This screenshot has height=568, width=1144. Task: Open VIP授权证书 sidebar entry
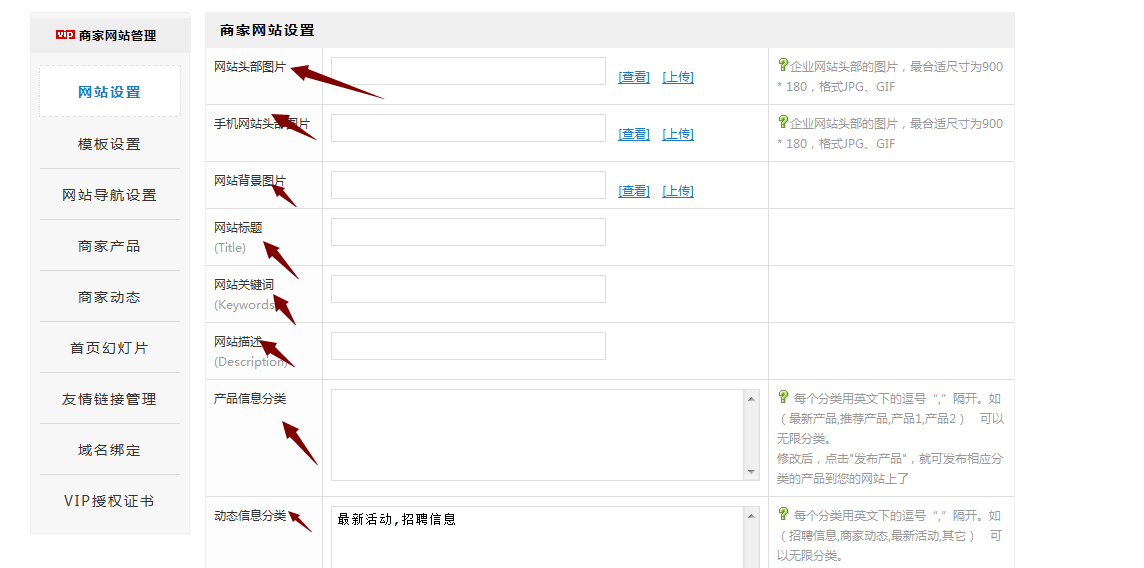pyautogui.click(x=110, y=501)
